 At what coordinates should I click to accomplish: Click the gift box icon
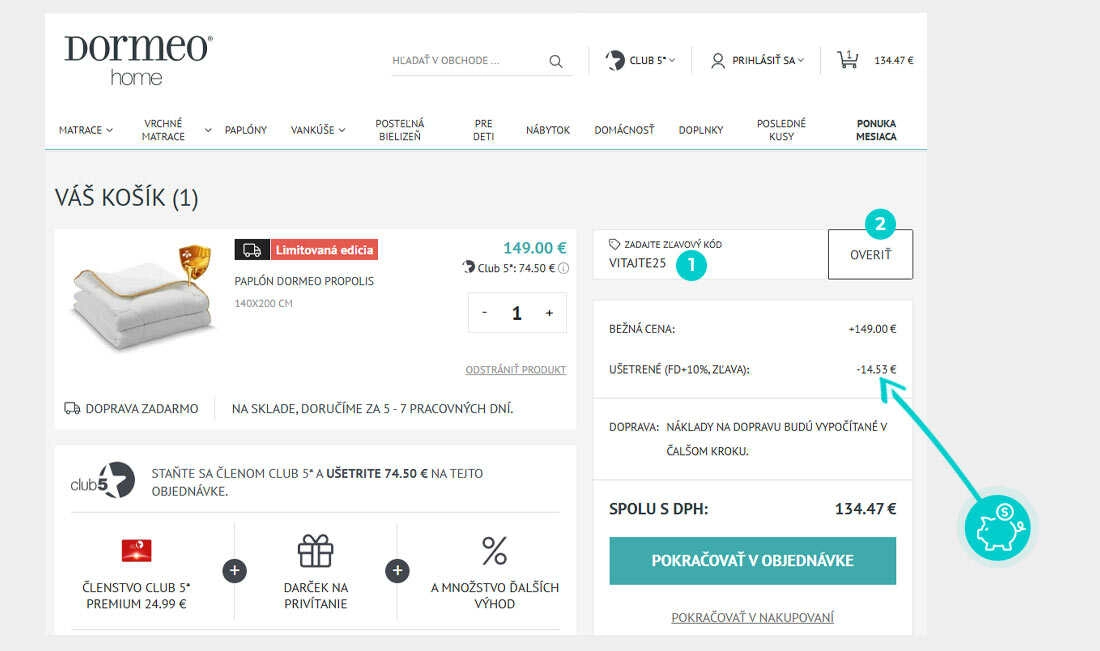pos(316,551)
